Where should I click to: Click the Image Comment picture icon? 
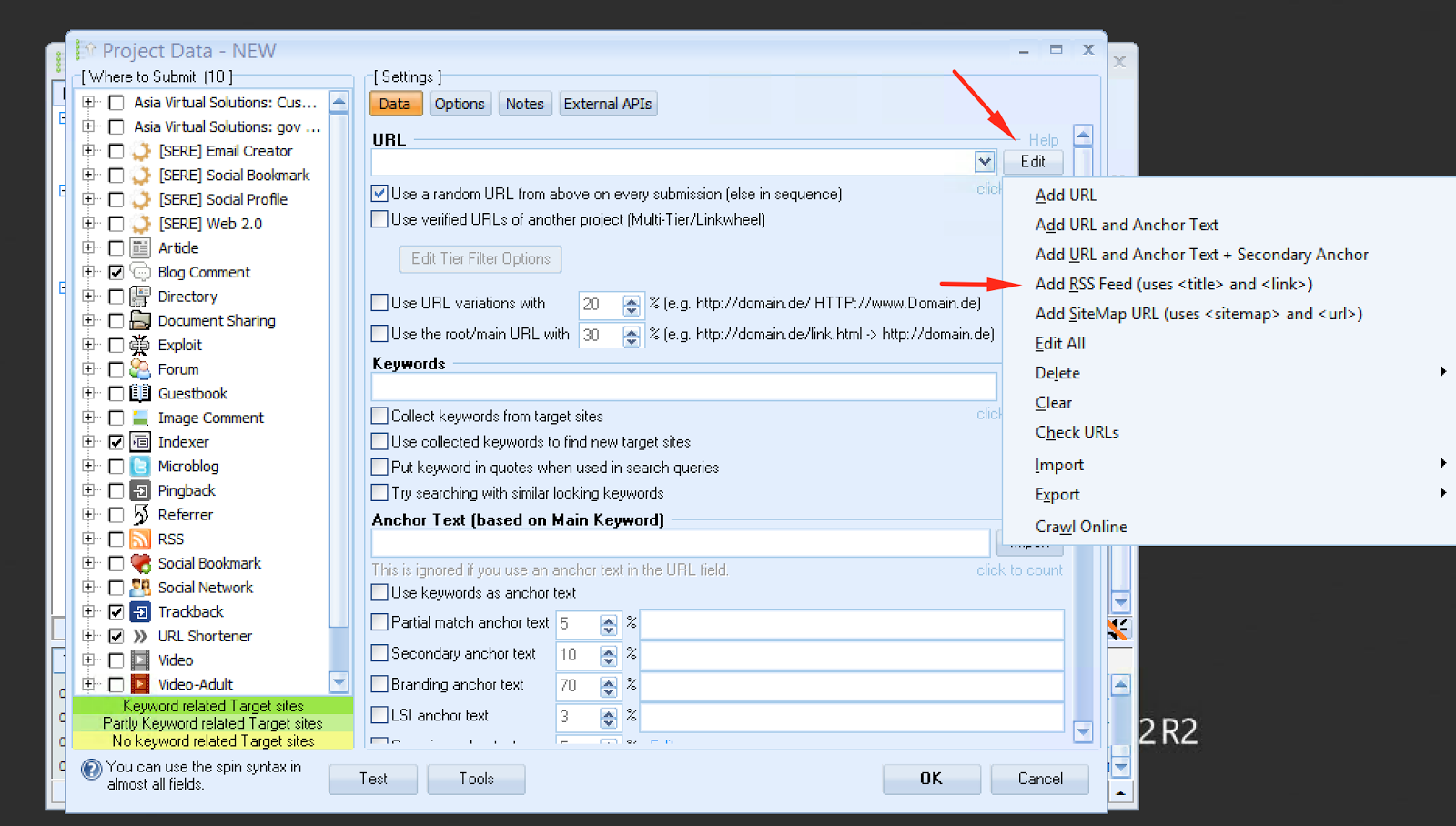pos(140,418)
